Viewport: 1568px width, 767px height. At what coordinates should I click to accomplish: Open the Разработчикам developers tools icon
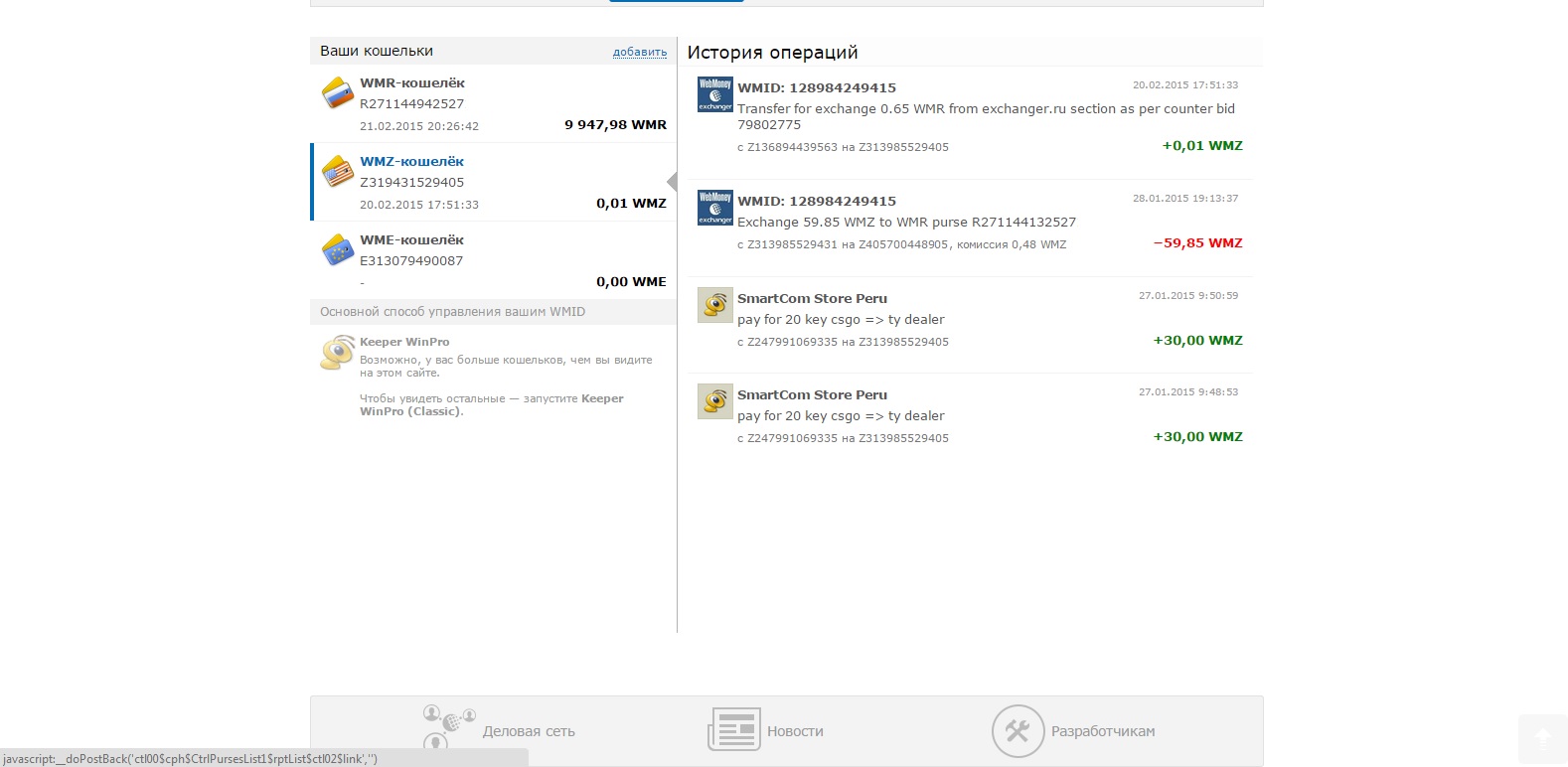[x=1018, y=731]
